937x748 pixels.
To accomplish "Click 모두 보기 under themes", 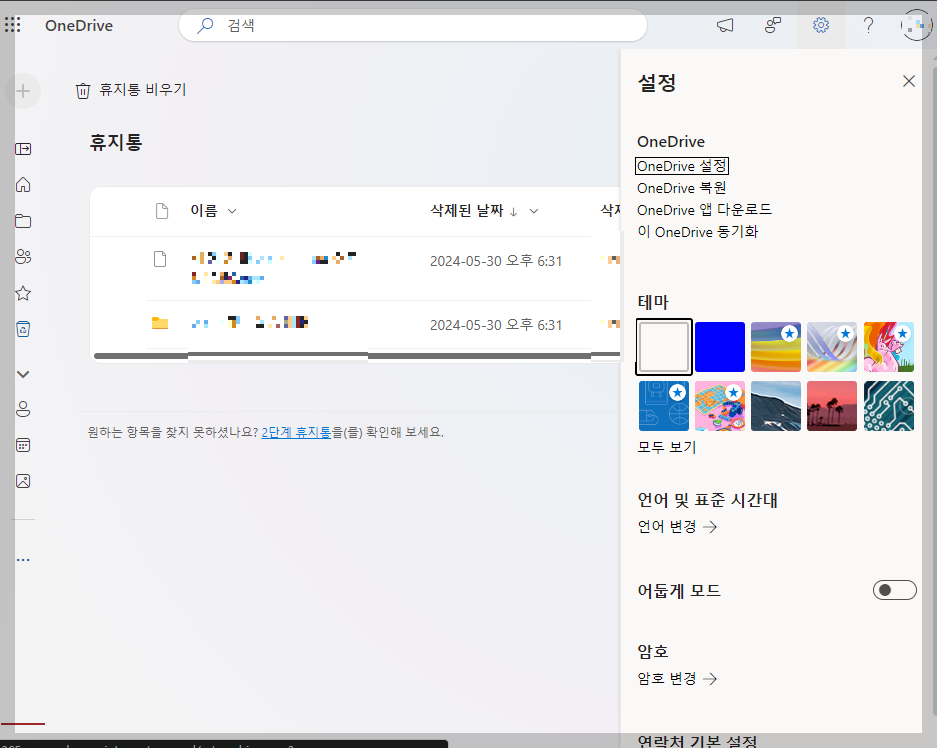I will click(x=667, y=447).
